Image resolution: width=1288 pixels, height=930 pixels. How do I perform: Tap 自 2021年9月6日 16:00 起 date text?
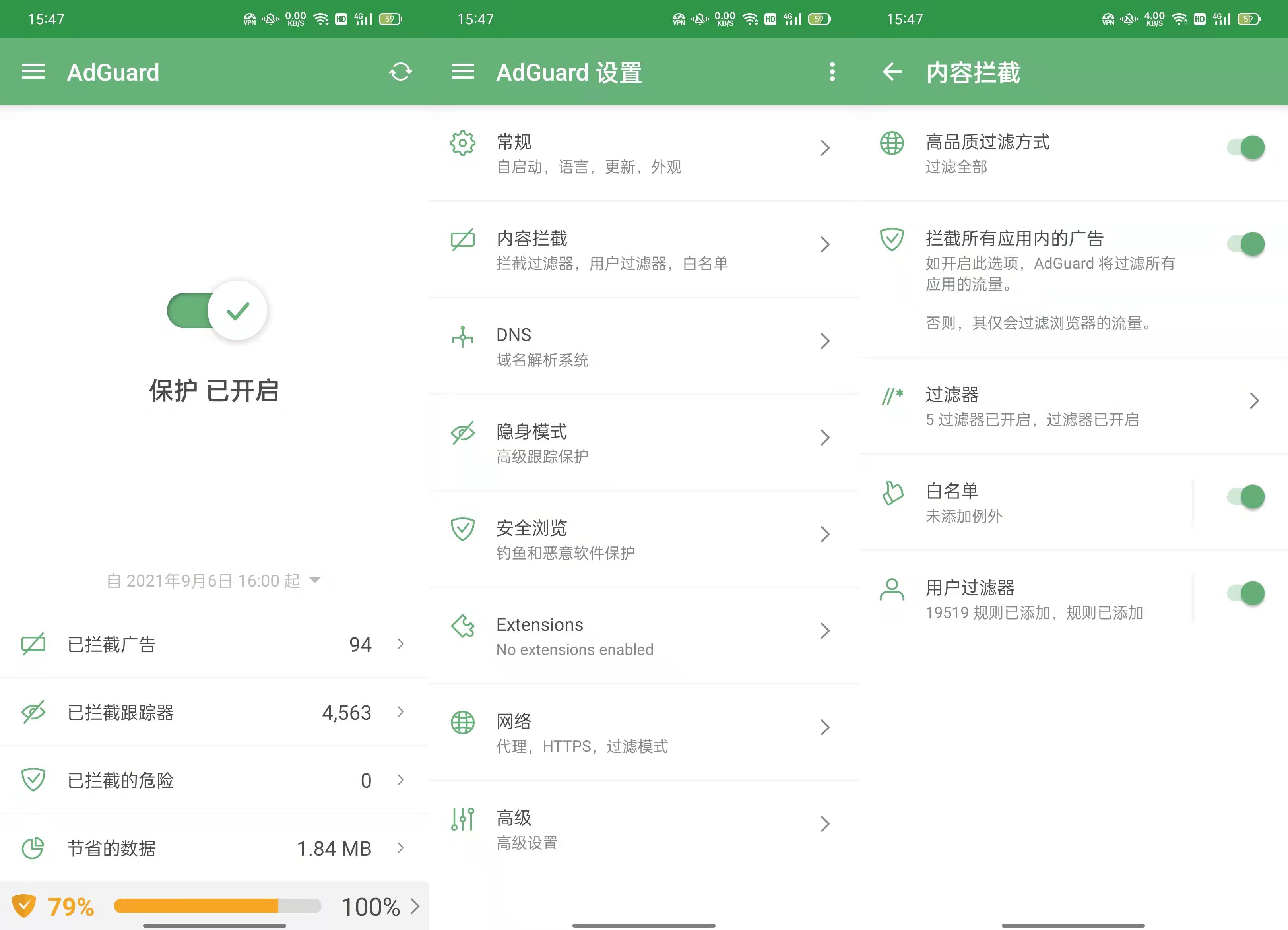[203, 580]
